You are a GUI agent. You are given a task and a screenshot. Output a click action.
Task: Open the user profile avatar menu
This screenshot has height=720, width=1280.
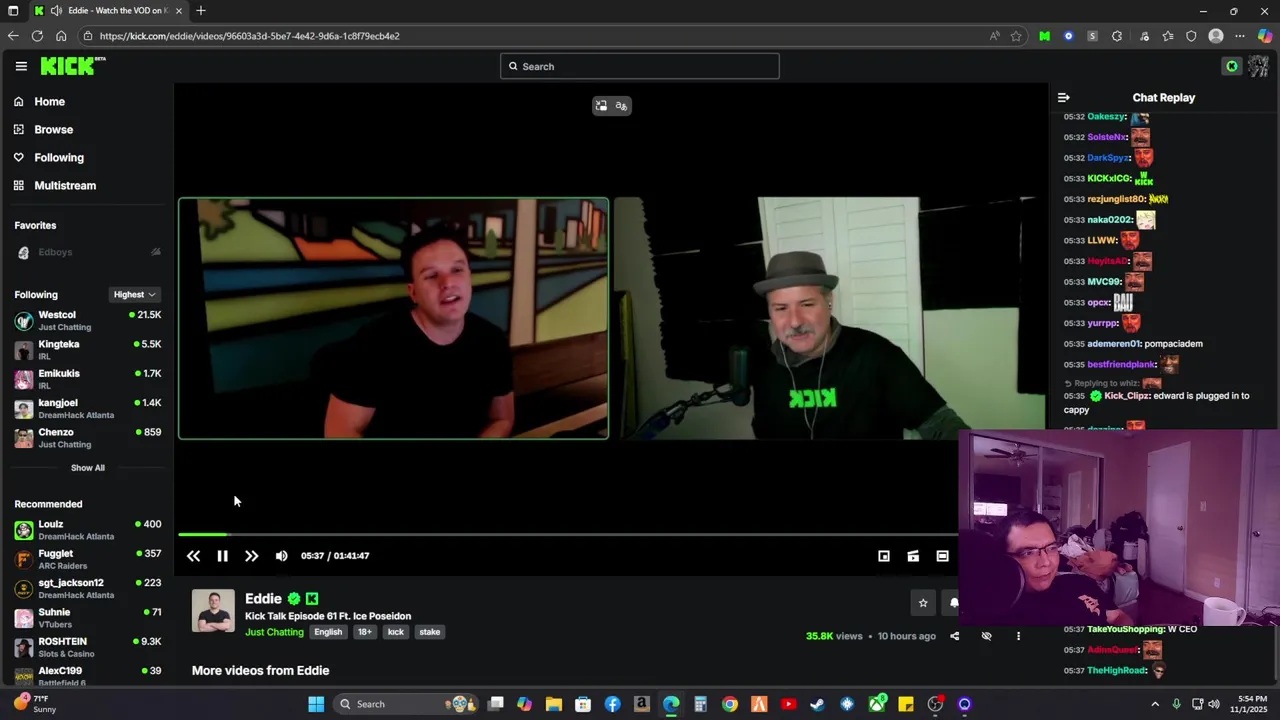click(x=1258, y=66)
